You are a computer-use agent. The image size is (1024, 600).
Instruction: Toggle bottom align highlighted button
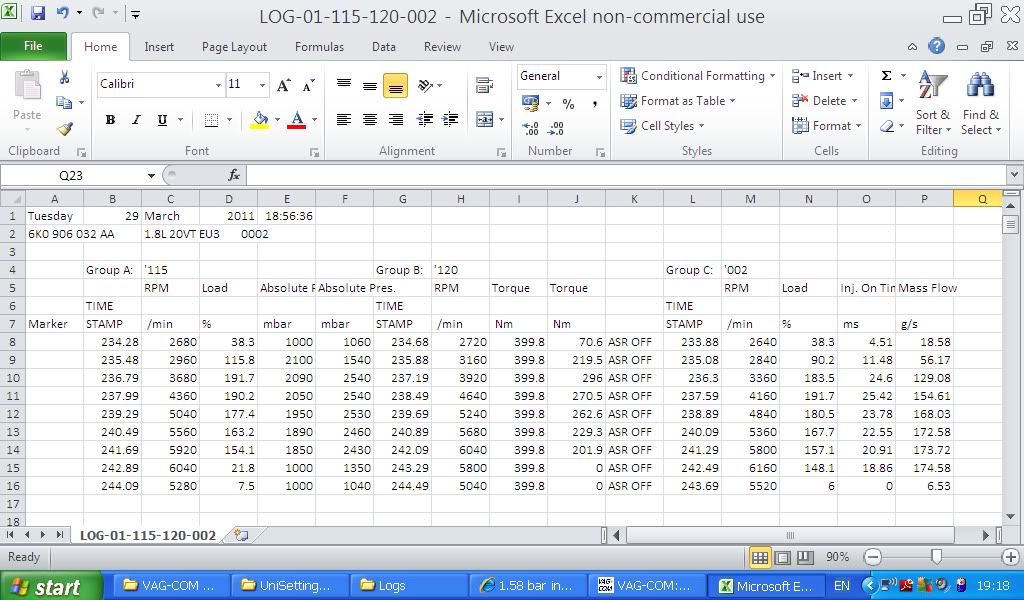pyautogui.click(x=396, y=86)
